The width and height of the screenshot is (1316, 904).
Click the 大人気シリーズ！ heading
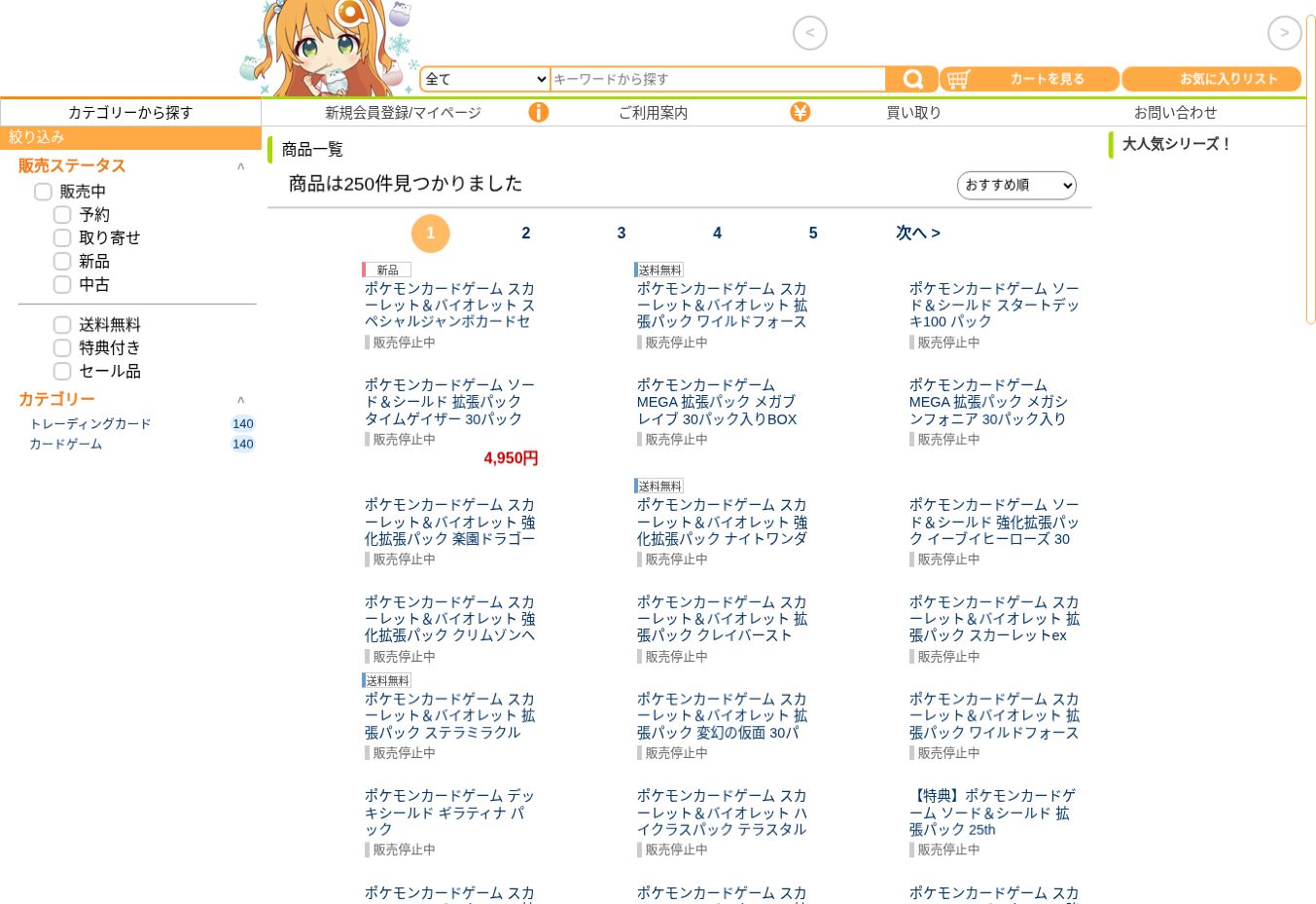[x=1177, y=144]
